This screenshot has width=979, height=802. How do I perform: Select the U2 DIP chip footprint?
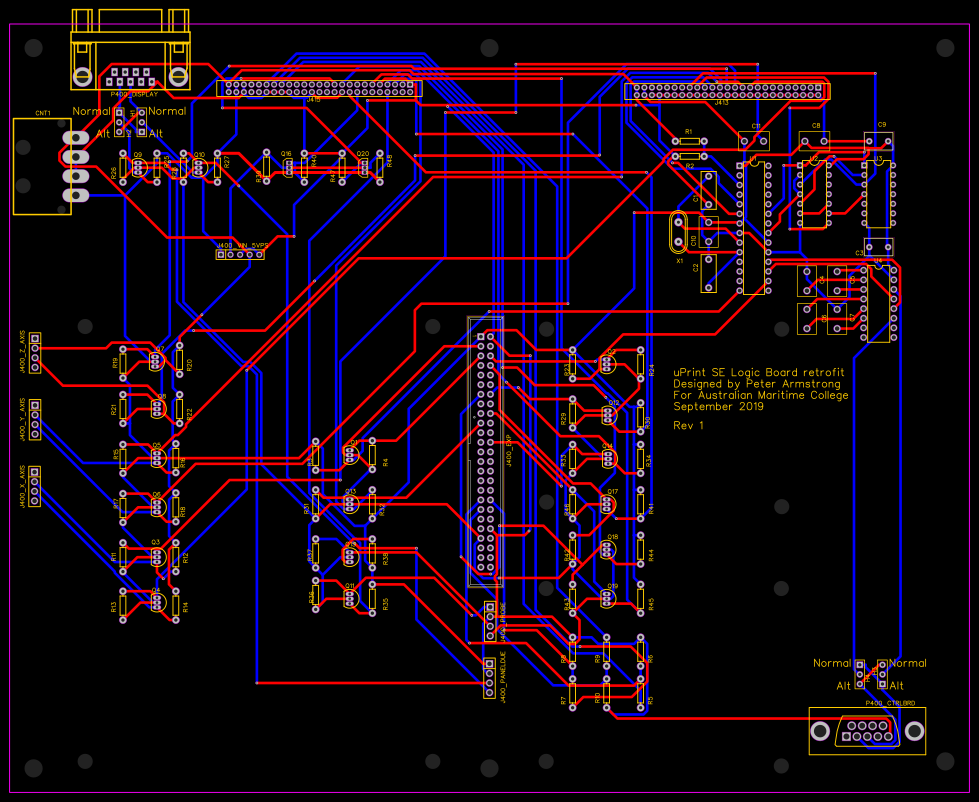coord(814,194)
